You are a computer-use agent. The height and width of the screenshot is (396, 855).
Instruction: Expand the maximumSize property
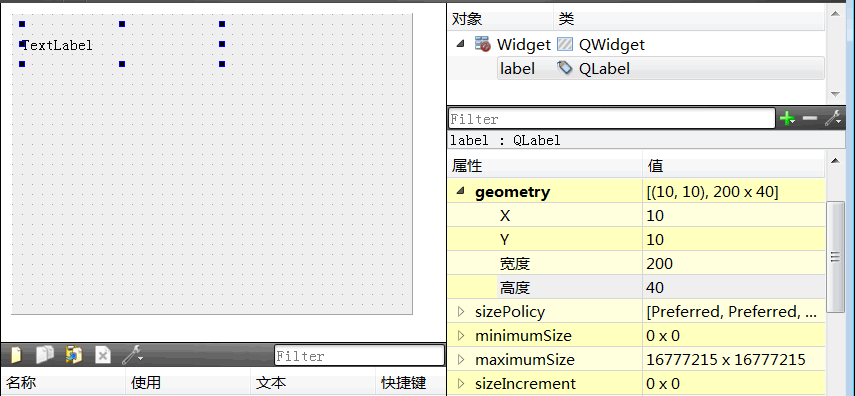461,359
